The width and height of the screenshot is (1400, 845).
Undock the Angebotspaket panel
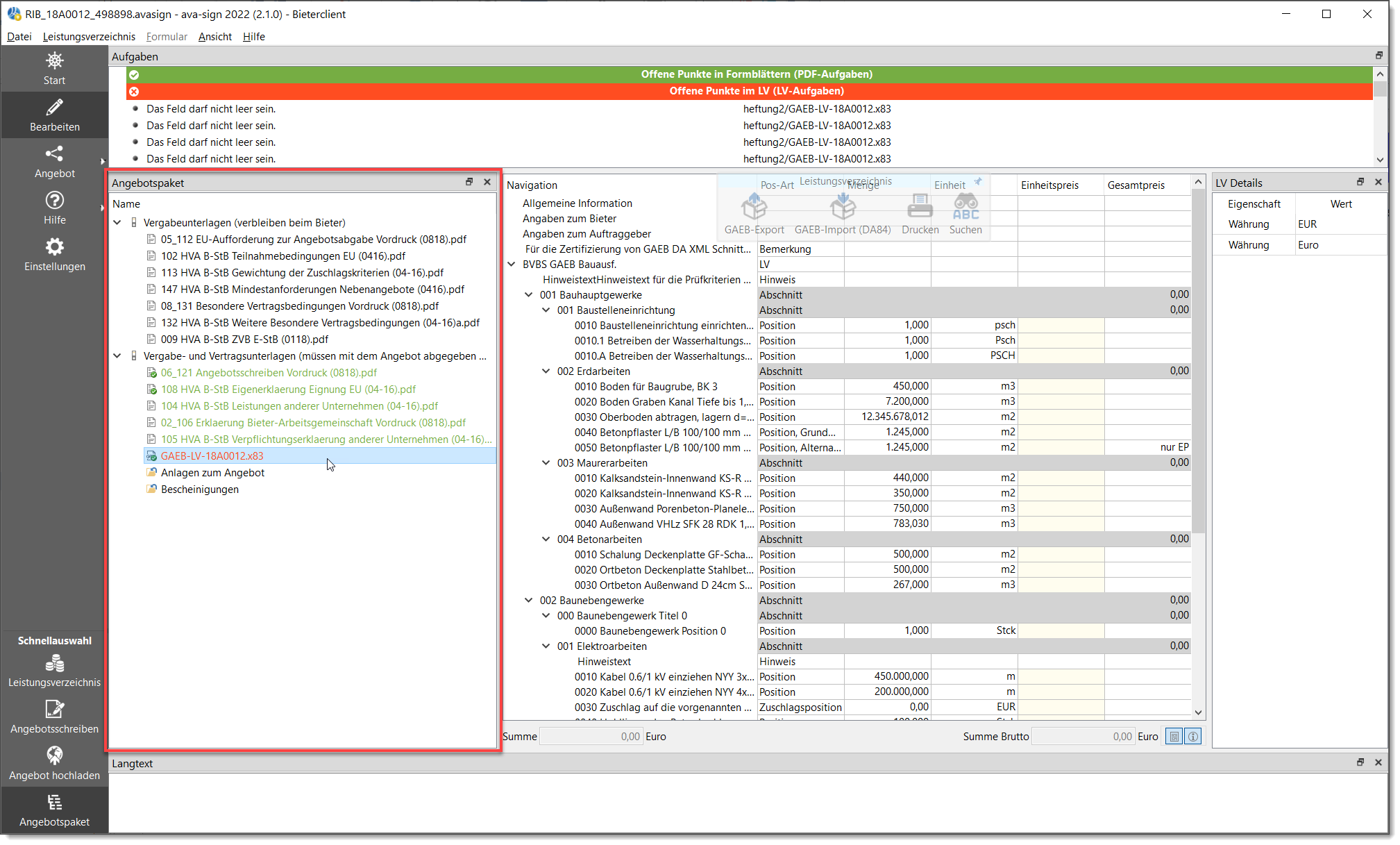469,182
